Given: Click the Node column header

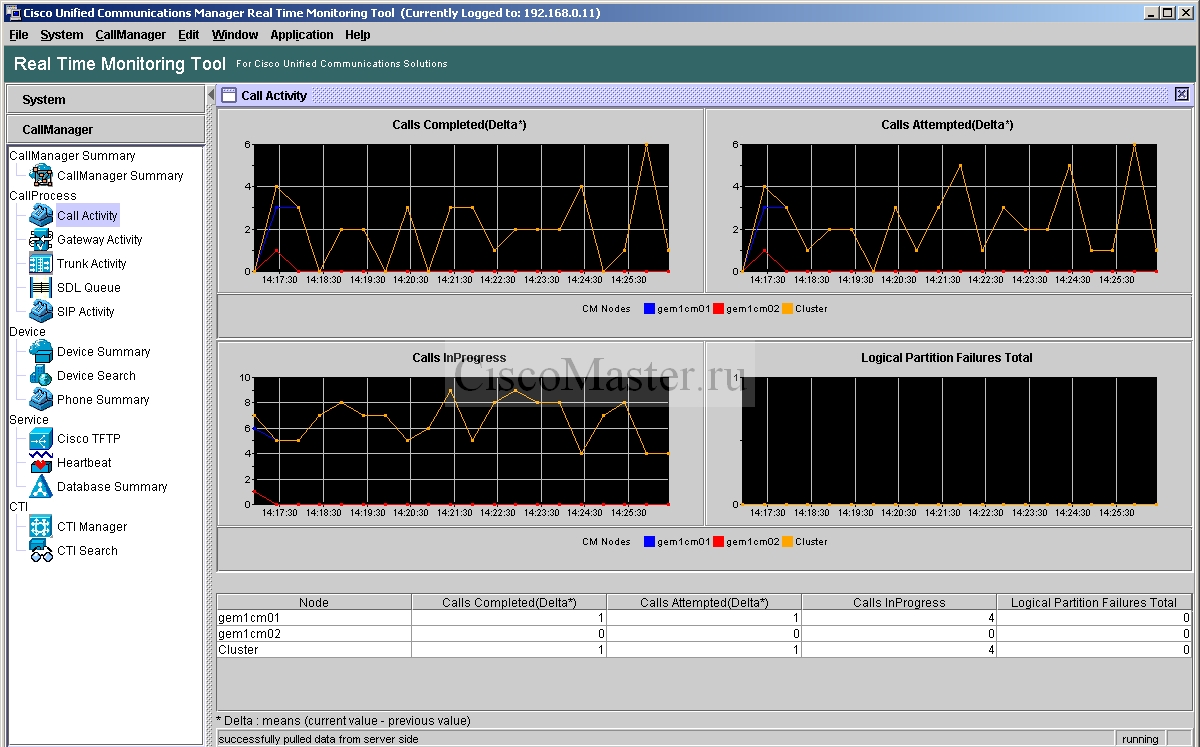Looking at the screenshot, I should (x=314, y=602).
